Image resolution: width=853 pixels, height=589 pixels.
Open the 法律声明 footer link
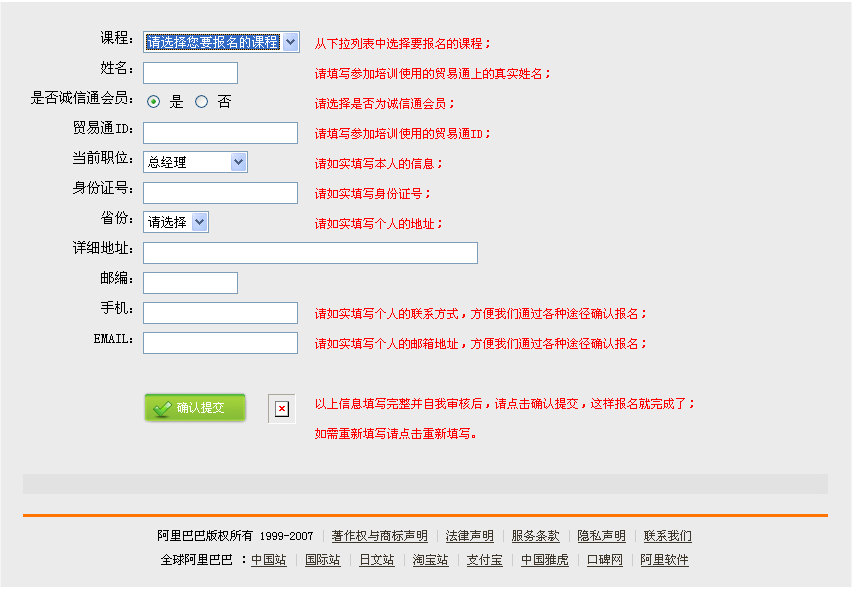click(x=469, y=536)
